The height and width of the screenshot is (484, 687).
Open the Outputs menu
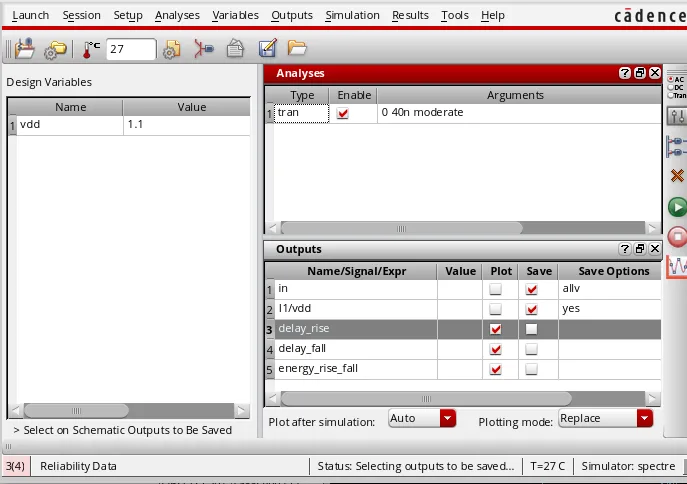point(291,15)
